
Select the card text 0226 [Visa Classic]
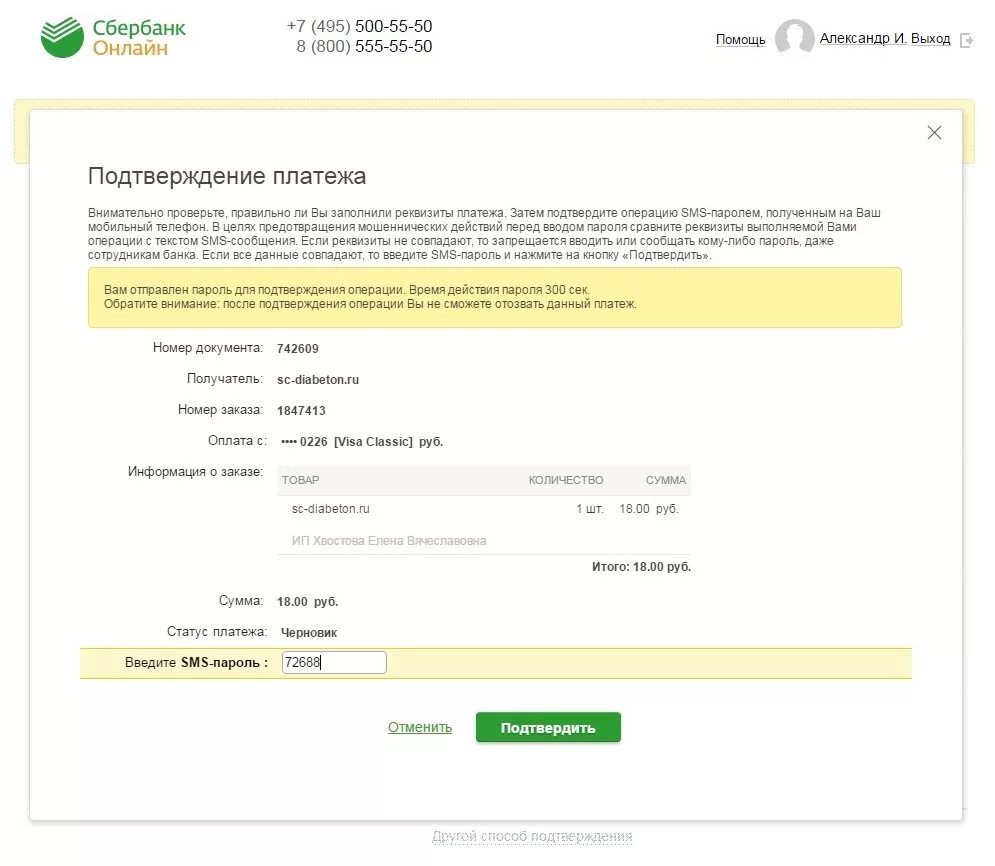pyautogui.click(x=356, y=442)
